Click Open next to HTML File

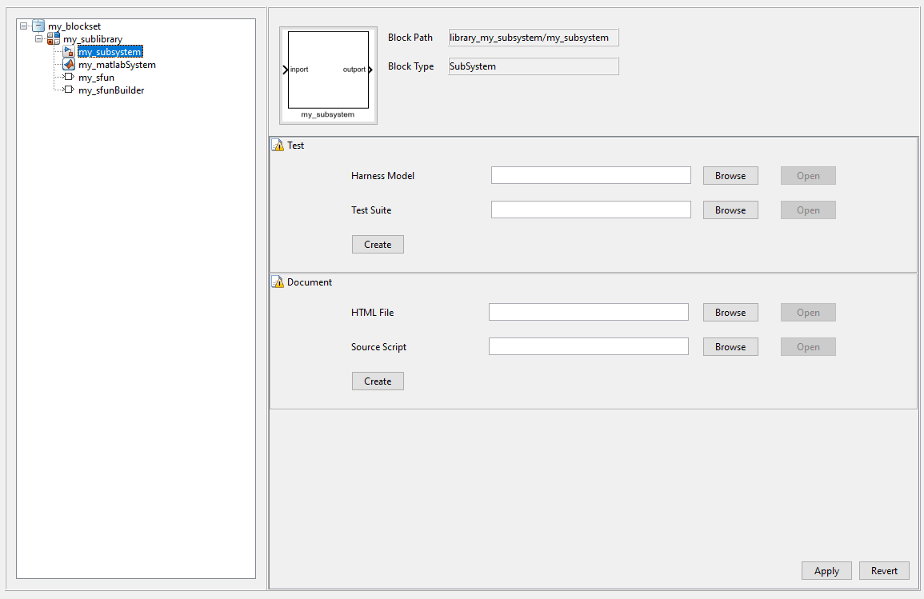(808, 312)
